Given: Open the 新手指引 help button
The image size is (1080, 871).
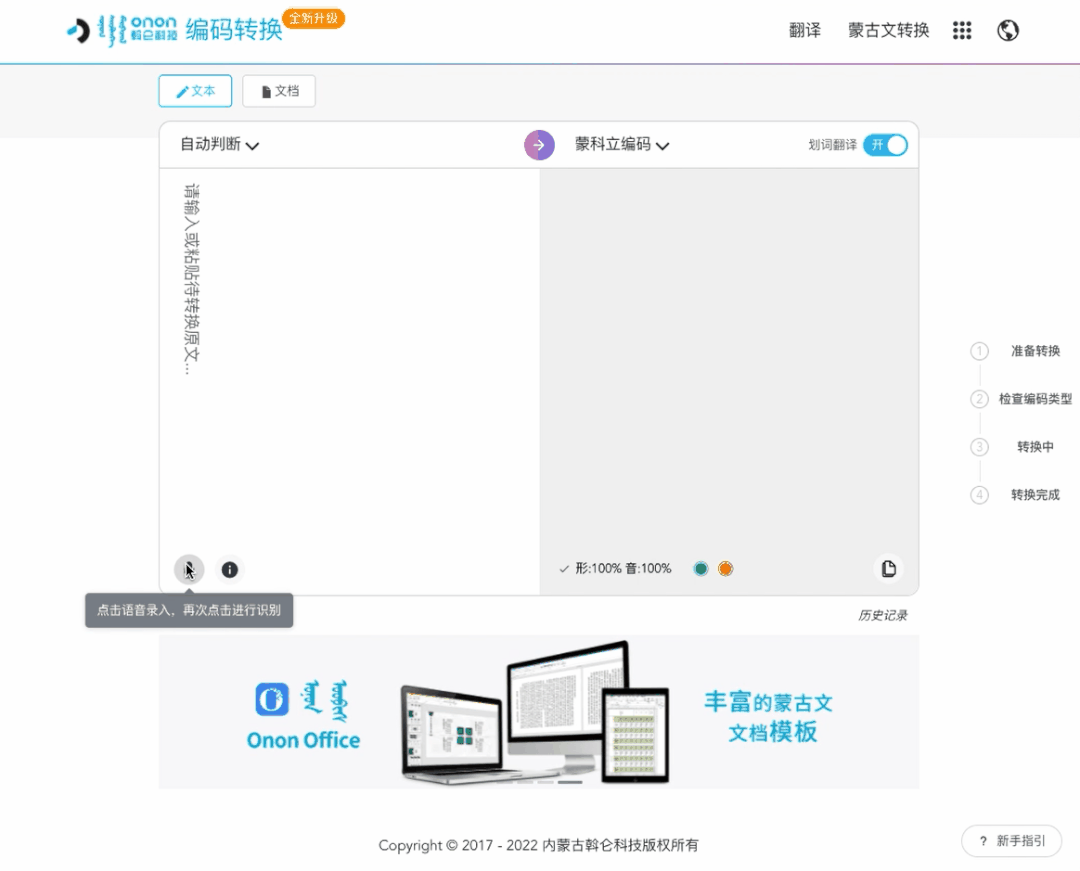Looking at the screenshot, I should (x=1011, y=841).
